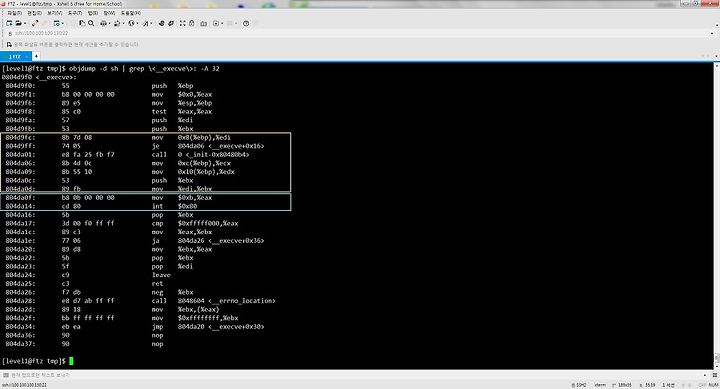The height and width of the screenshot is (389, 720).
Task: Click the Print toolbar icon
Action: pos(103,23)
